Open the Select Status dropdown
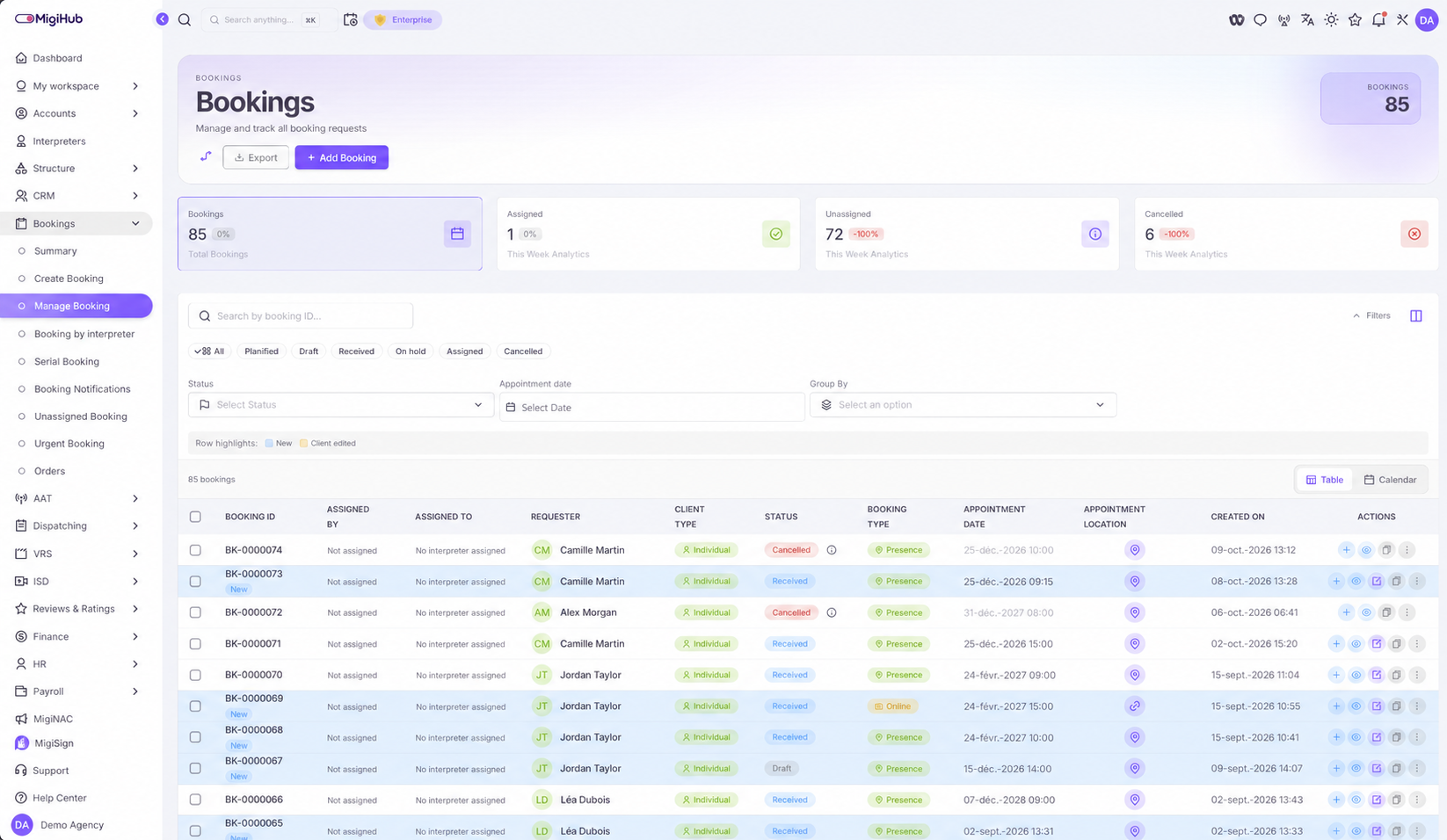This screenshot has height=840, width=1447. pos(340,404)
